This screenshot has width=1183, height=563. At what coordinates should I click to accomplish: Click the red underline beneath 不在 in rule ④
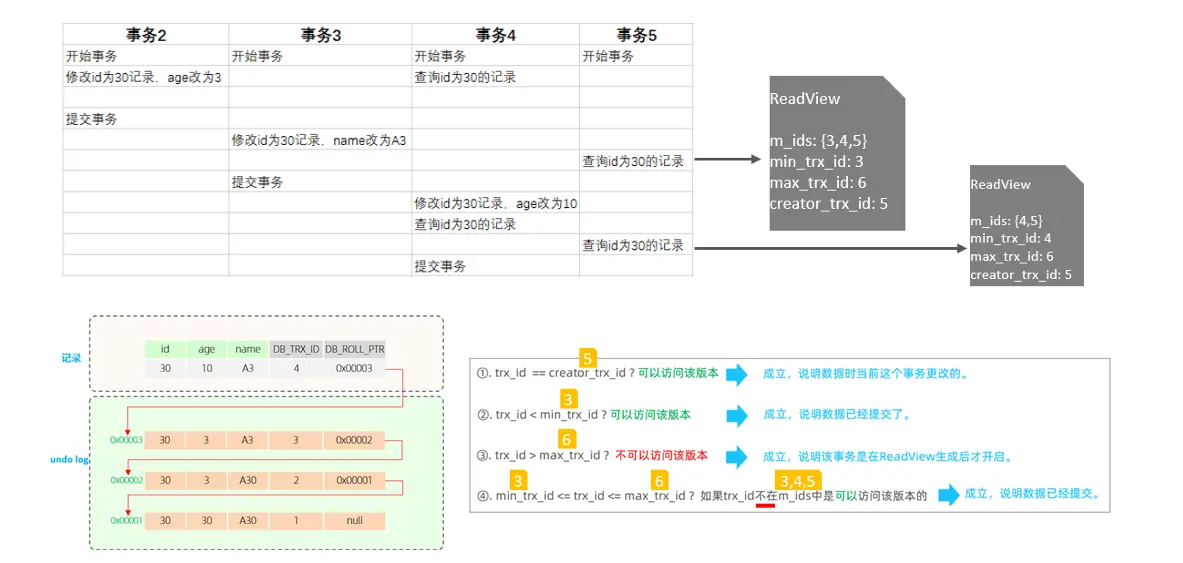pos(766,506)
